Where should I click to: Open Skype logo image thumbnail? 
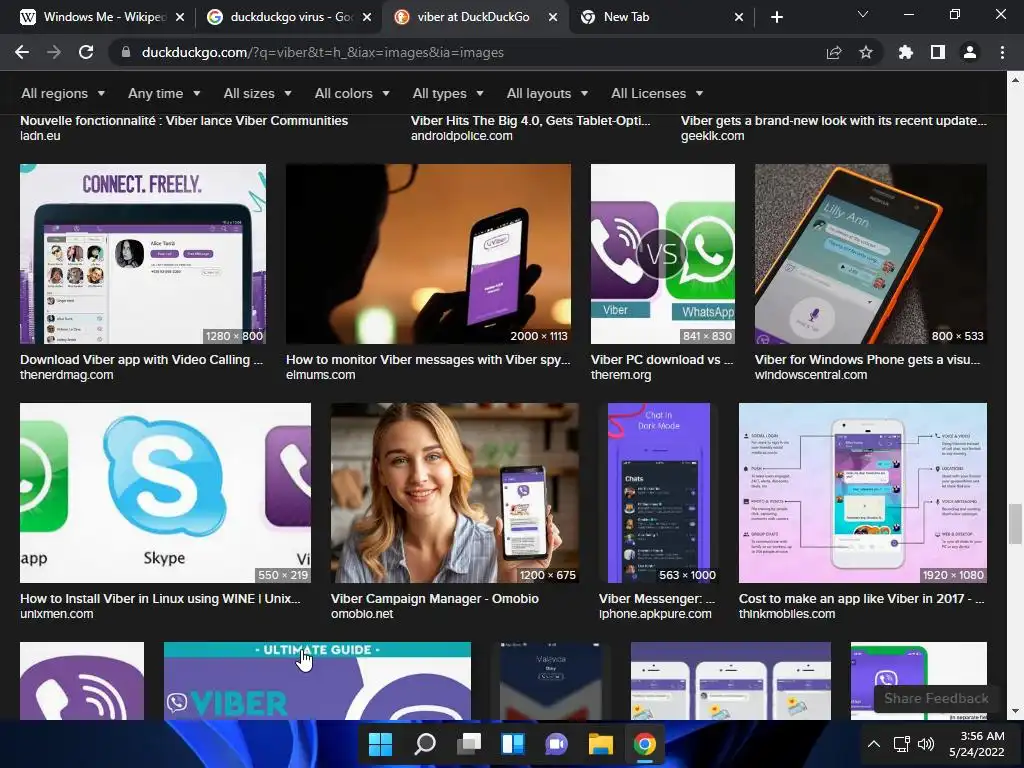tap(165, 492)
